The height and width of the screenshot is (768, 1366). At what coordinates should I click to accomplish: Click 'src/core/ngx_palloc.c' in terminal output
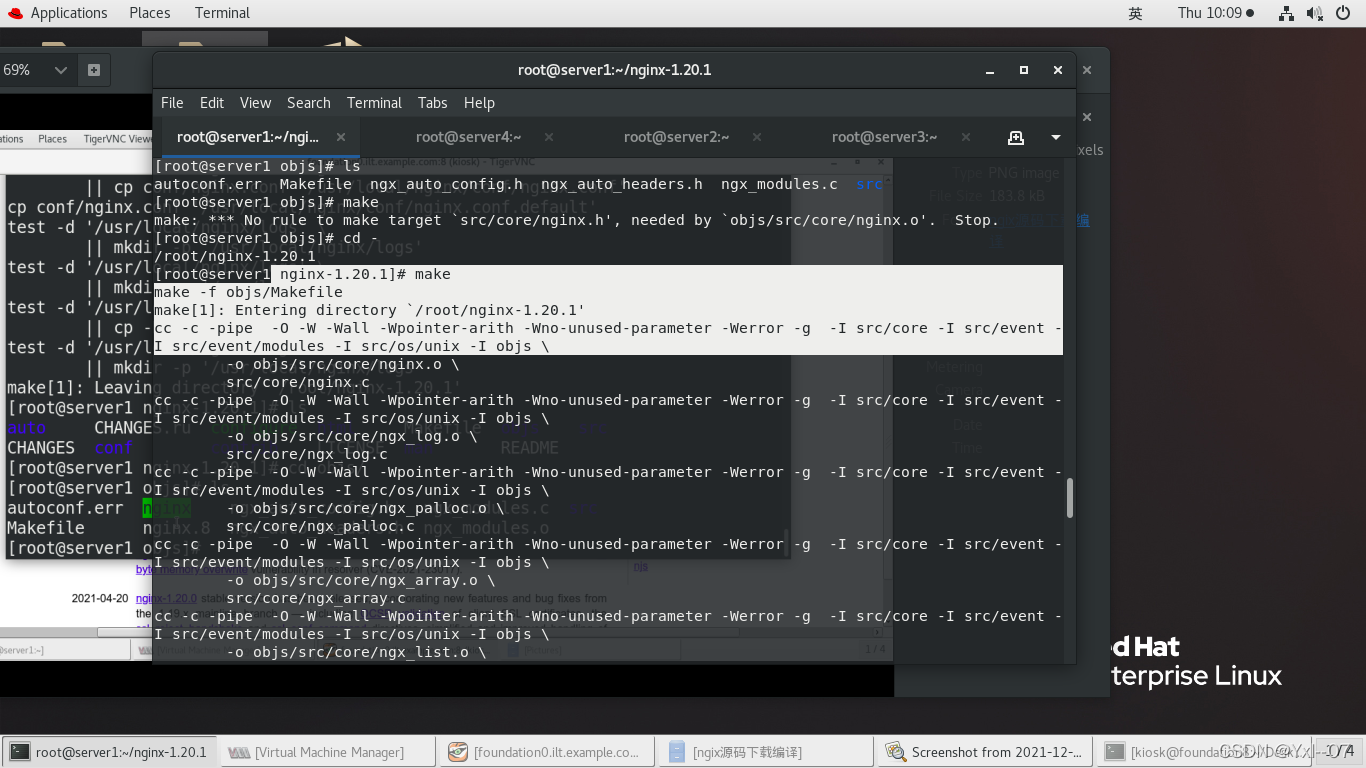(x=320, y=526)
